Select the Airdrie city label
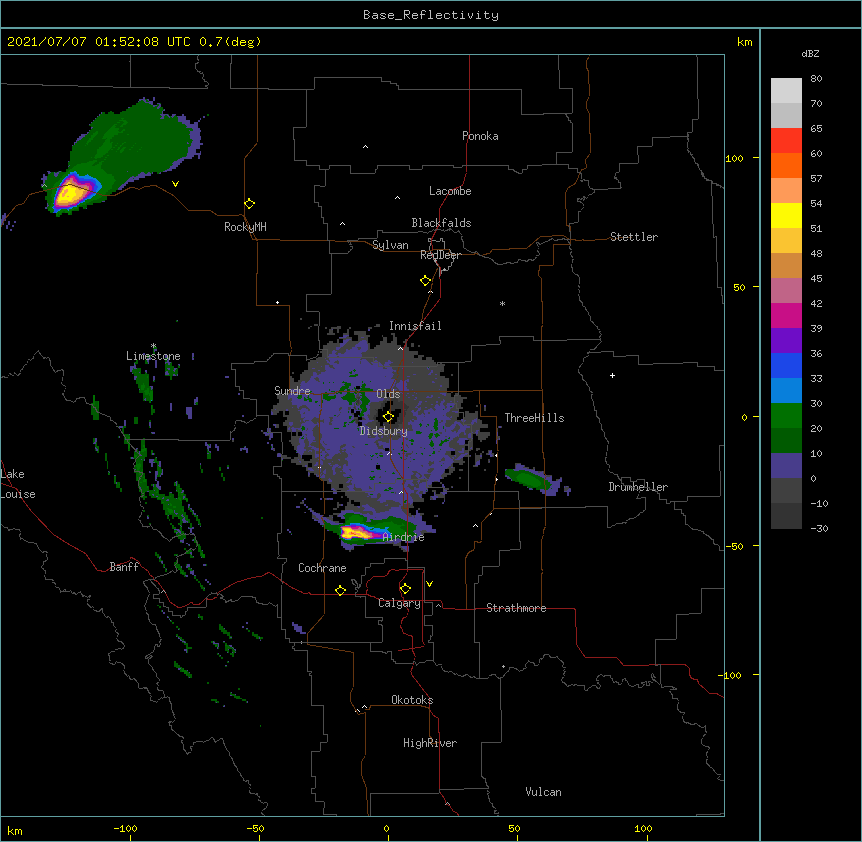862x842 pixels. coord(404,537)
